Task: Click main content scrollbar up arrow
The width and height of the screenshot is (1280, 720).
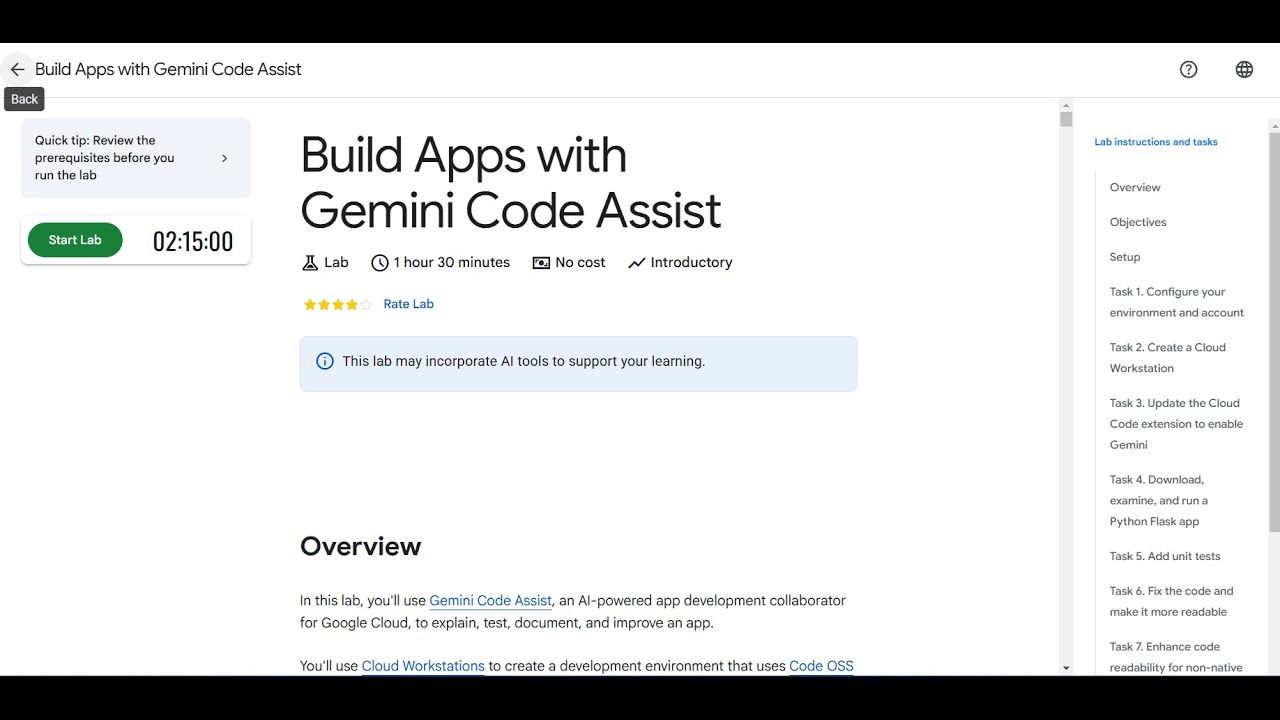Action: (x=1066, y=105)
